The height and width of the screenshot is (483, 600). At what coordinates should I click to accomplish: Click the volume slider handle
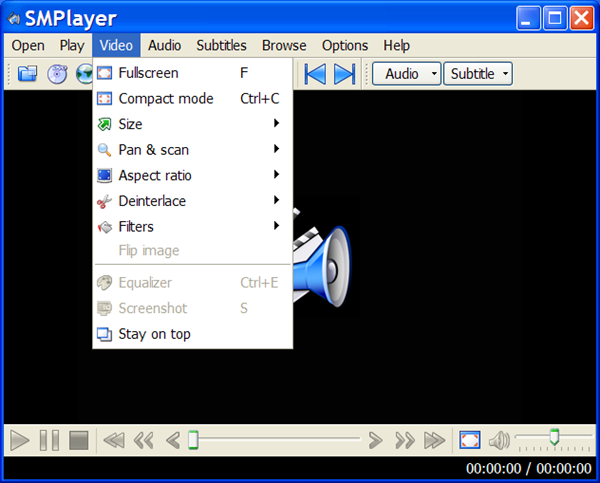(x=554, y=437)
